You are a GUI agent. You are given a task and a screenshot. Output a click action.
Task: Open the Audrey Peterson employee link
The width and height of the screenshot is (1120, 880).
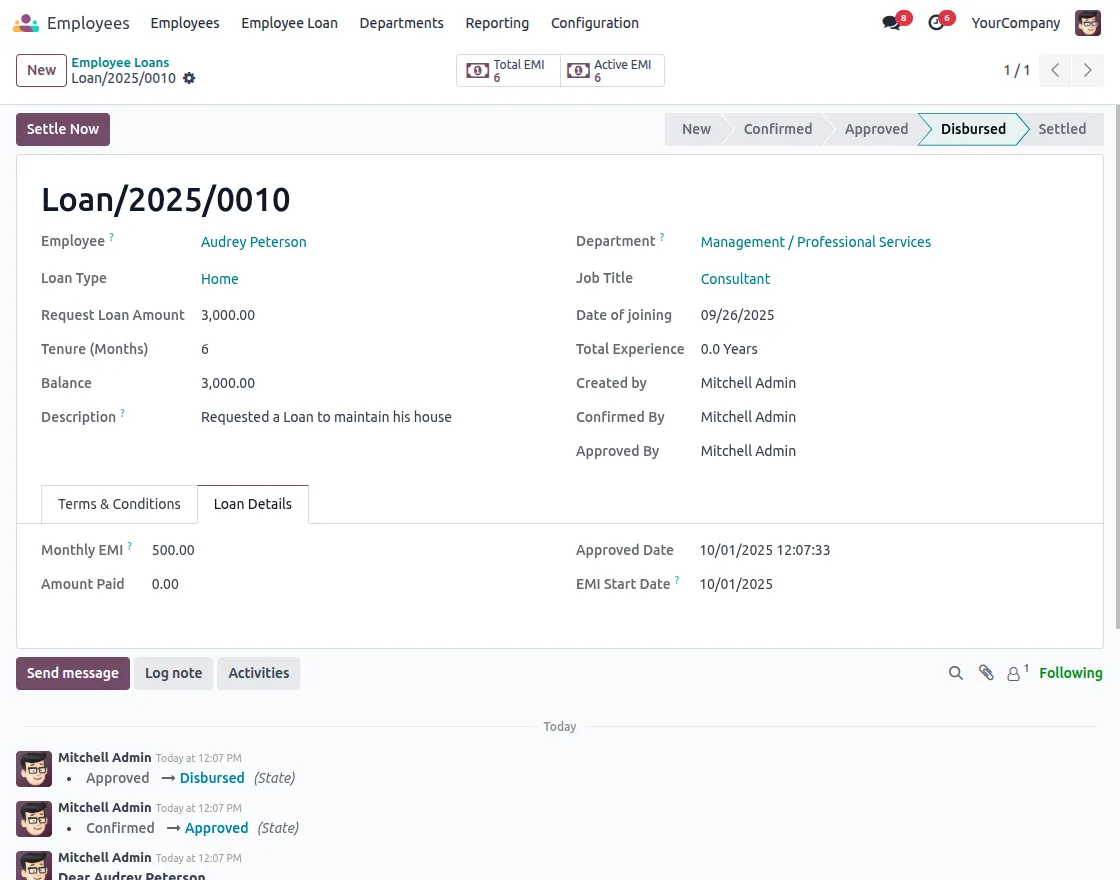253,242
